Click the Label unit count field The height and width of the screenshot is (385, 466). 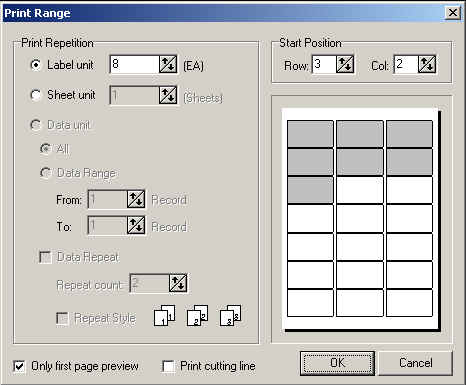134,65
